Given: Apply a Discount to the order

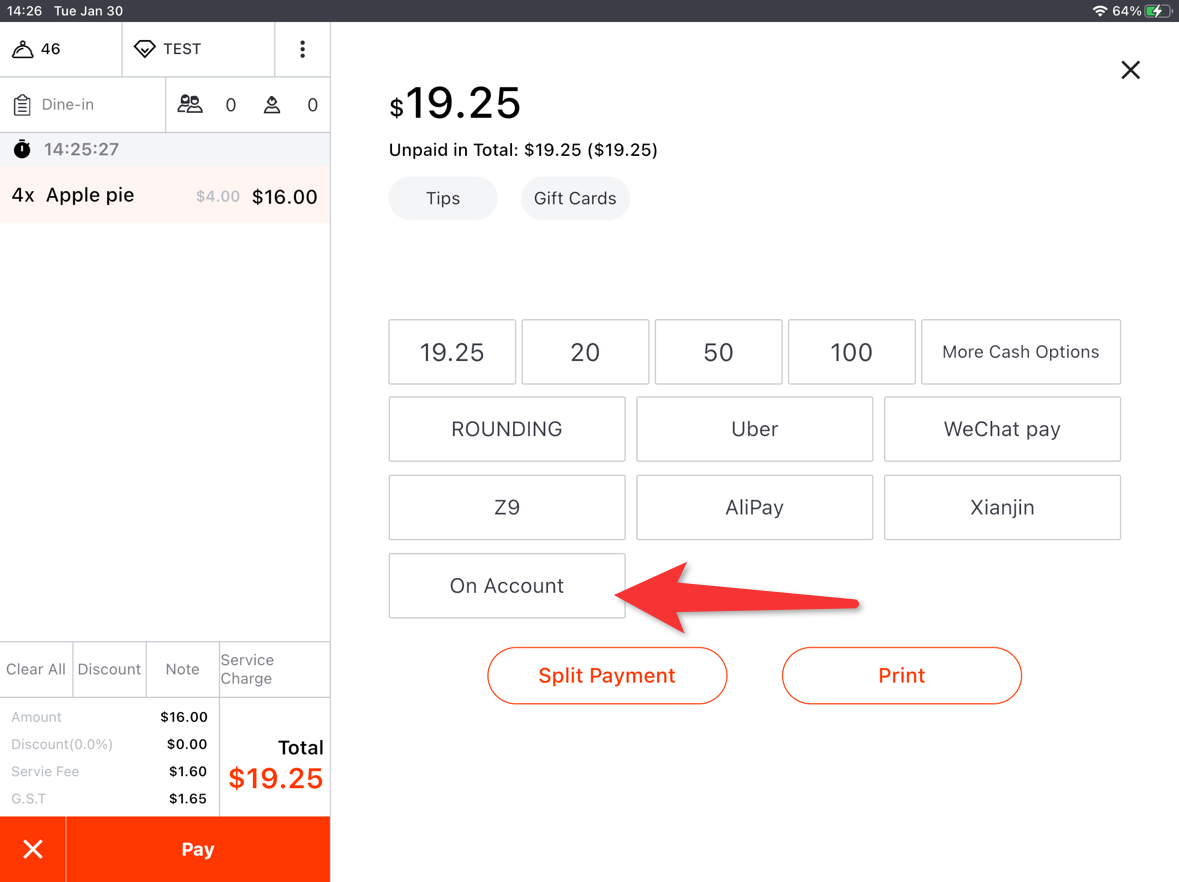Looking at the screenshot, I should (x=109, y=669).
